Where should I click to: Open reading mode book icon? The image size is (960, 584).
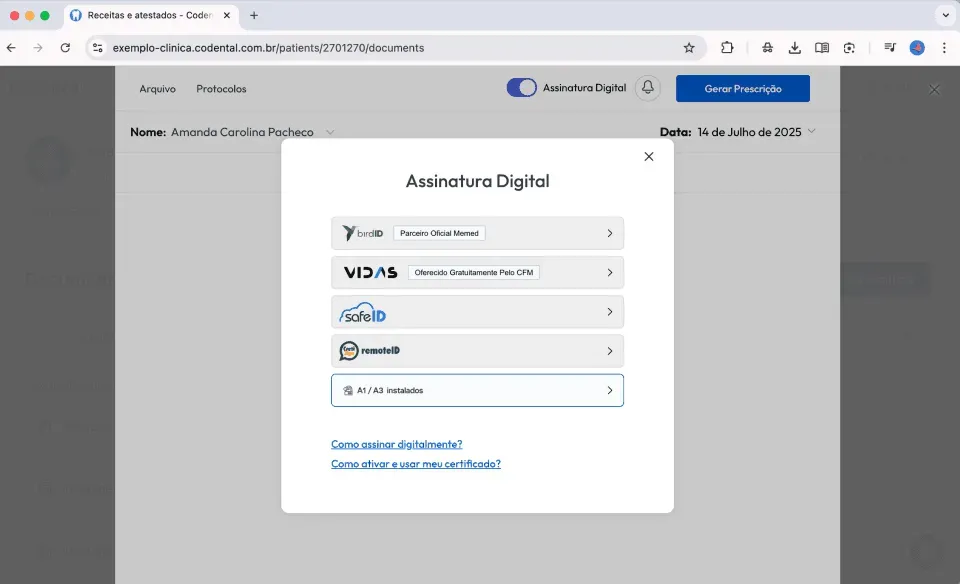(822, 48)
